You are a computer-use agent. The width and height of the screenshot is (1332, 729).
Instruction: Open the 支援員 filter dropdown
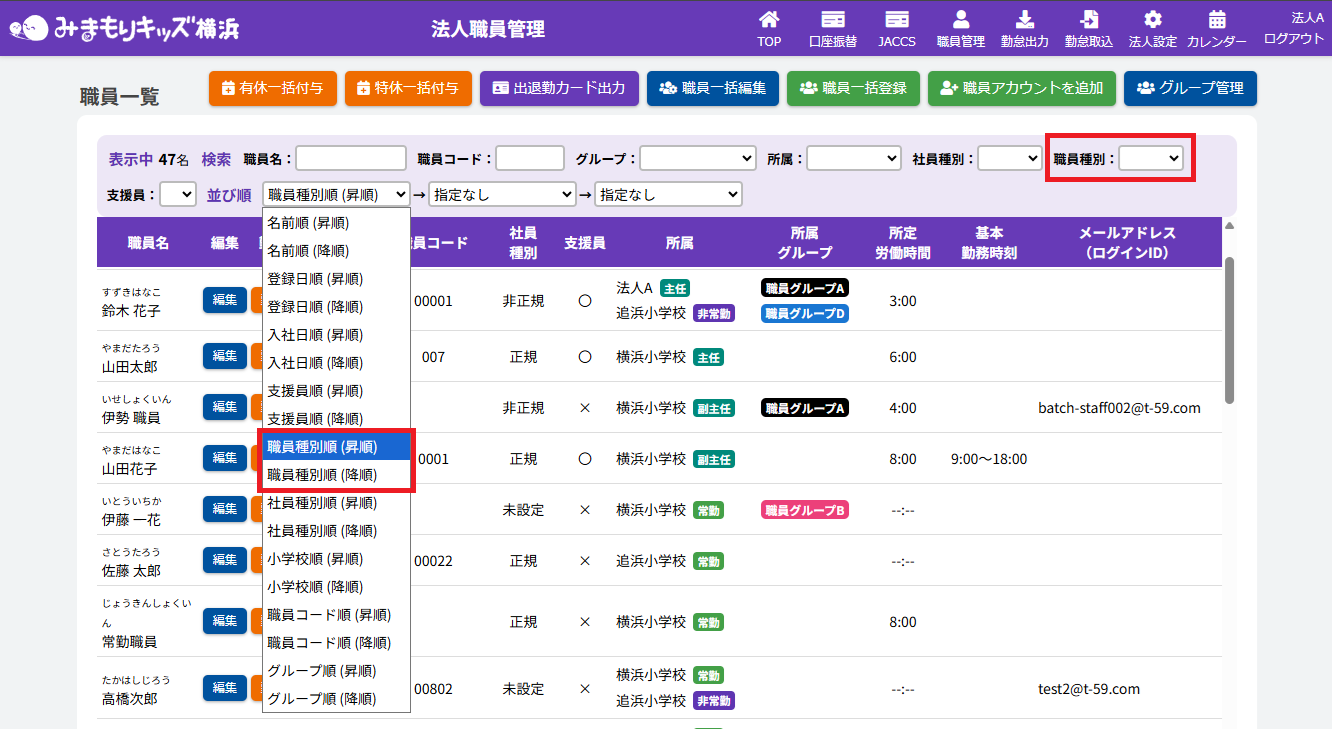tap(178, 194)
